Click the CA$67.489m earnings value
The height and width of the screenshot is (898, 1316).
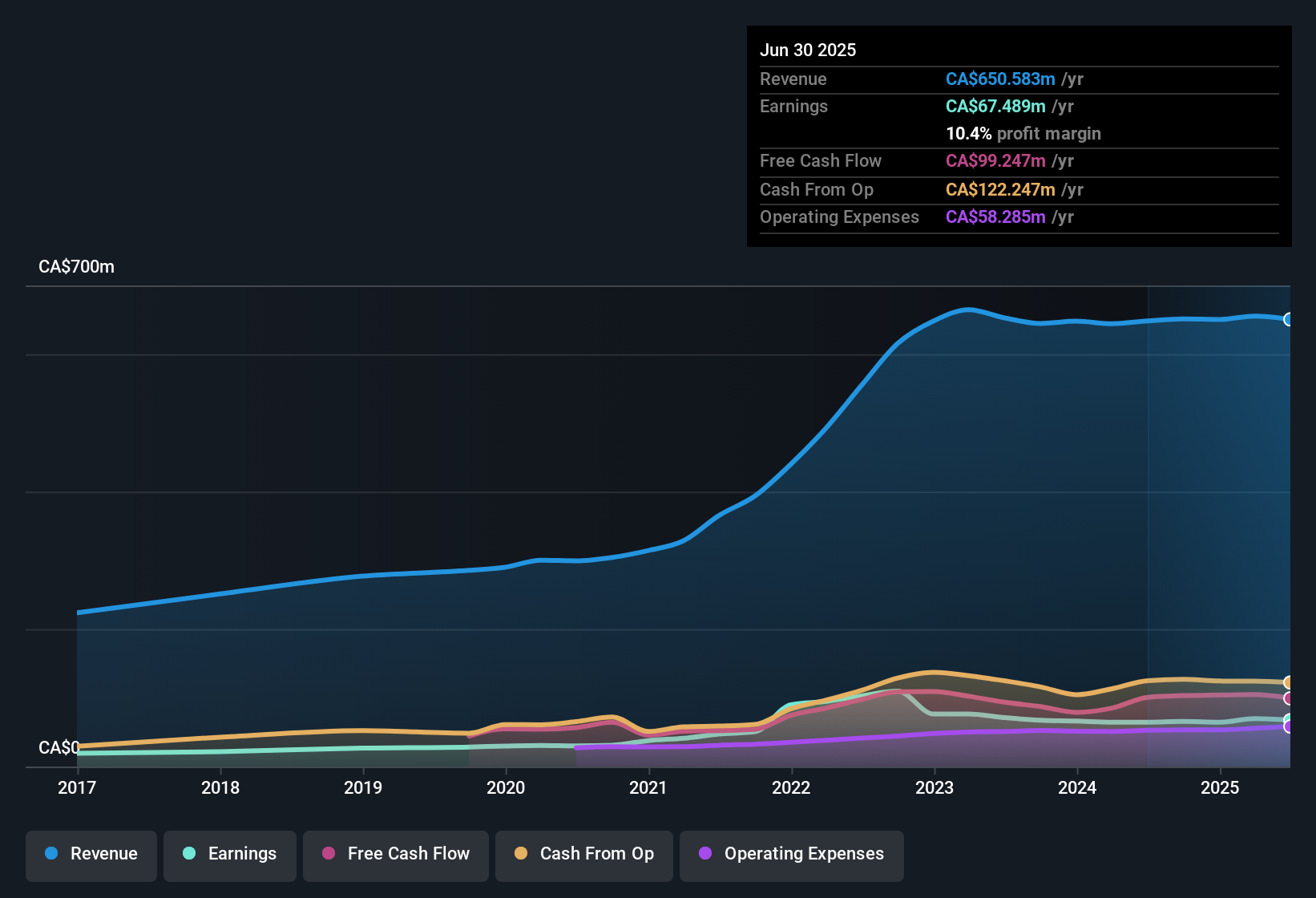[x=995, y=106]
